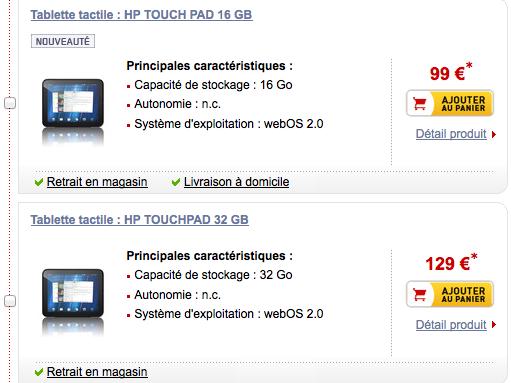Click the 99 € price label

[451, 72]
